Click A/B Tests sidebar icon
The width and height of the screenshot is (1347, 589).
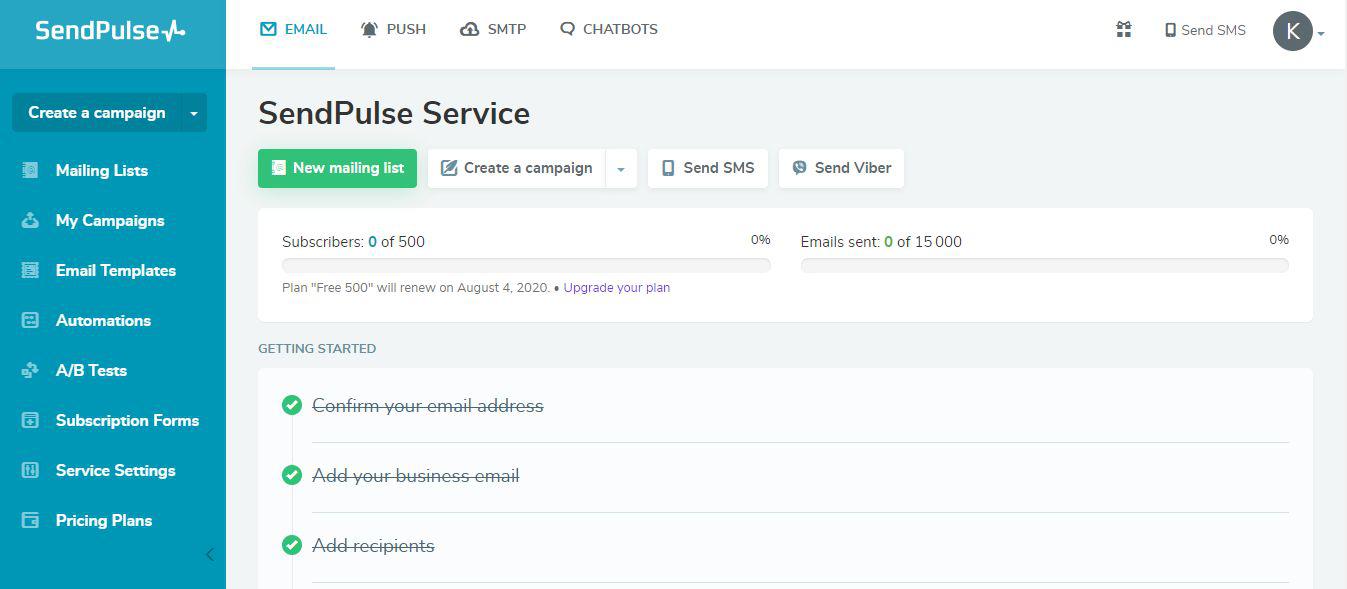[x=30, y=370]
